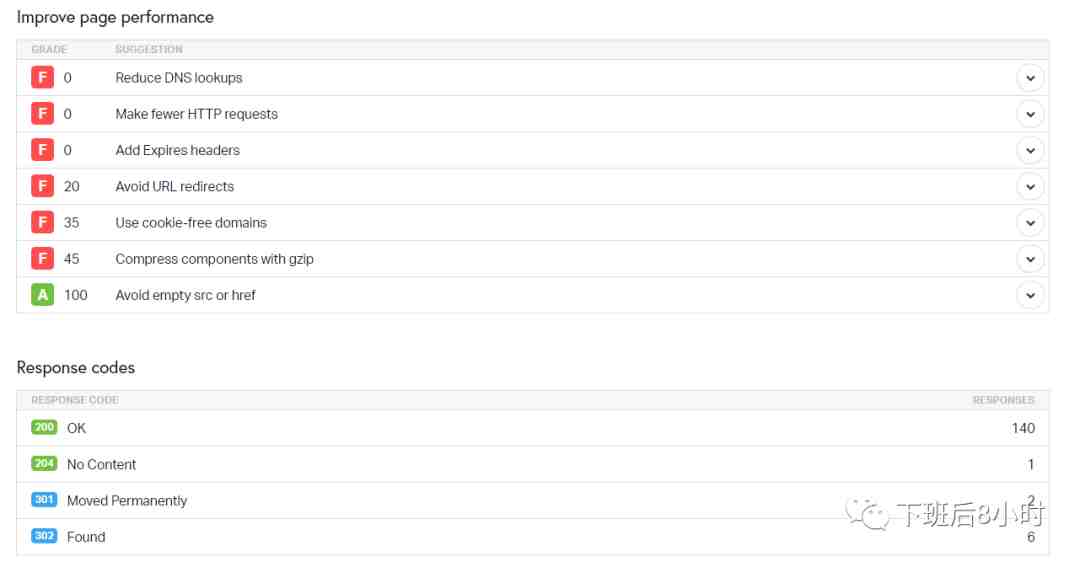Expand Compress components with gzip chevron
The image size is (1080, 562).
point(1030,259)
